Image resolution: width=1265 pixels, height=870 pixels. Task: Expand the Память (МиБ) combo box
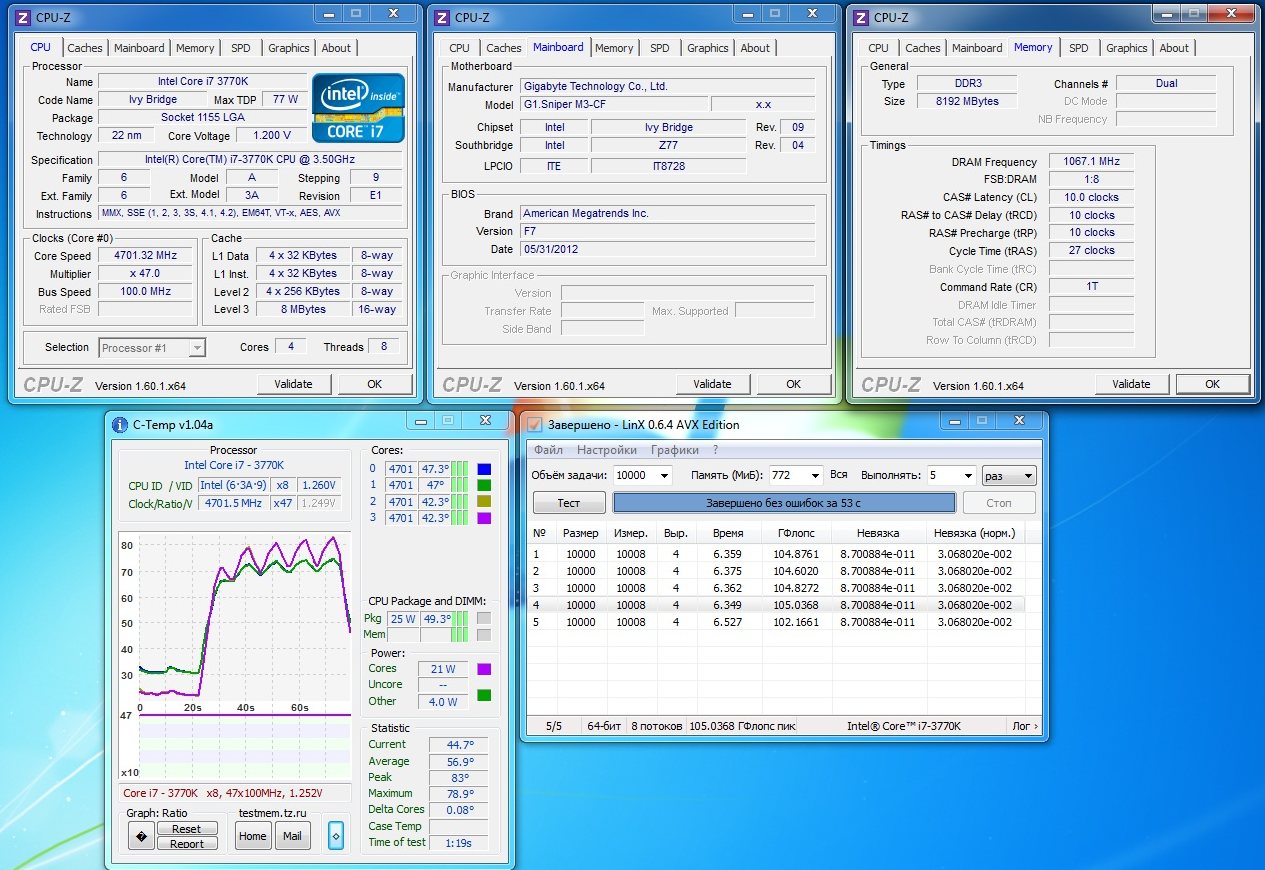pos(815,476)
